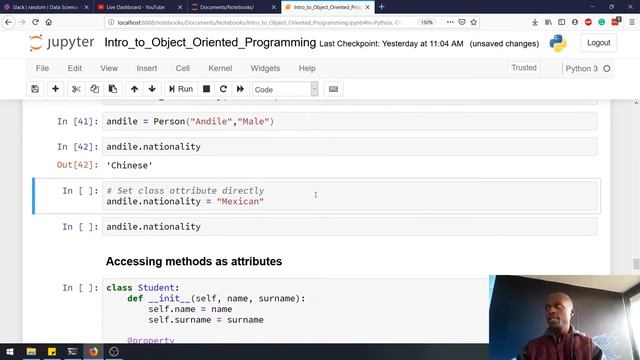Open the Firefox downloads arrow
The height and width of the screenshot is (360, 640).
point(535,22)
